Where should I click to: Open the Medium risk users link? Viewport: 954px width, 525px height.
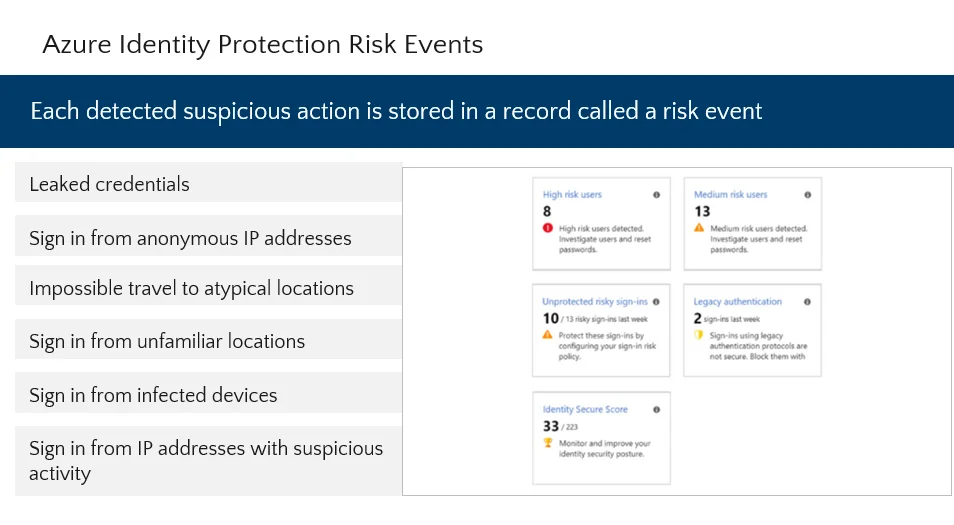point(731,195)
